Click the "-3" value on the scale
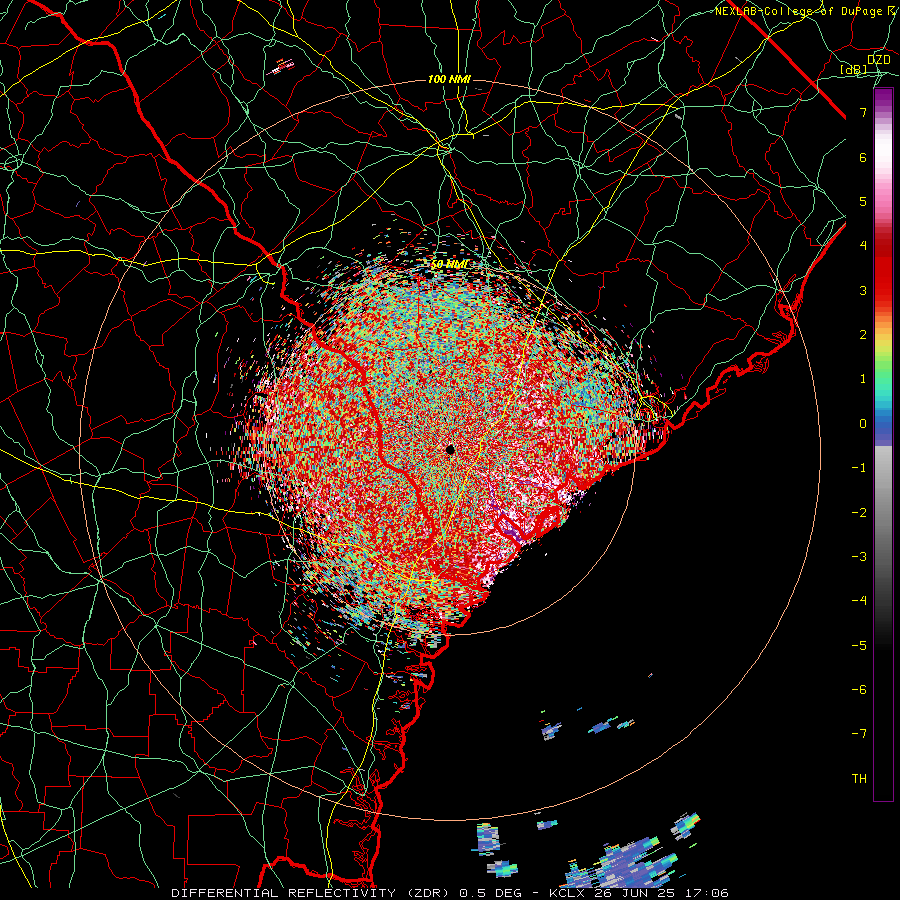This screenshot has width=900, height=900. click(x=859, y=557)
